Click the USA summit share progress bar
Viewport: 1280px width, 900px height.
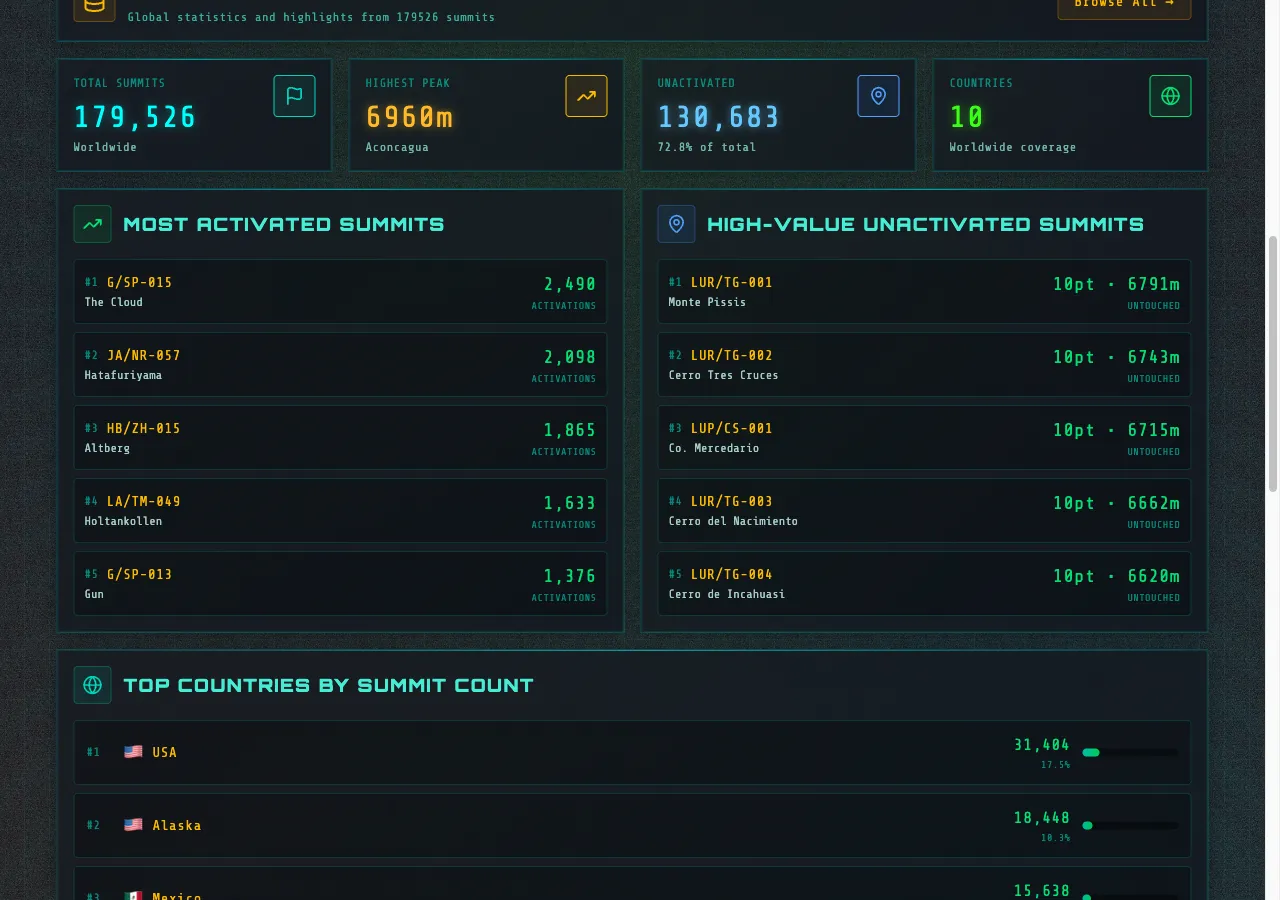[x=1130, y=752]
